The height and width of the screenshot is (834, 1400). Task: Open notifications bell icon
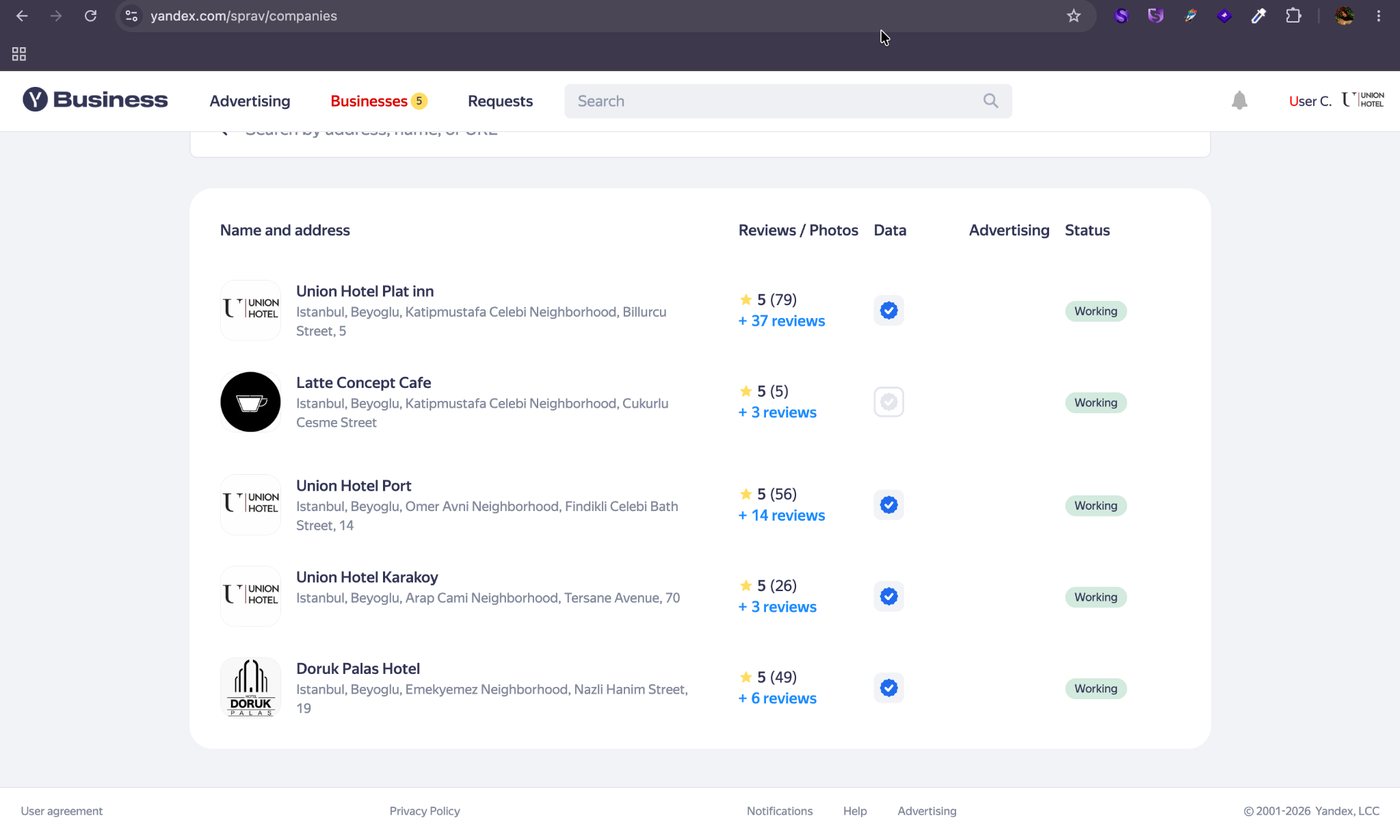tap(1239, 100)
